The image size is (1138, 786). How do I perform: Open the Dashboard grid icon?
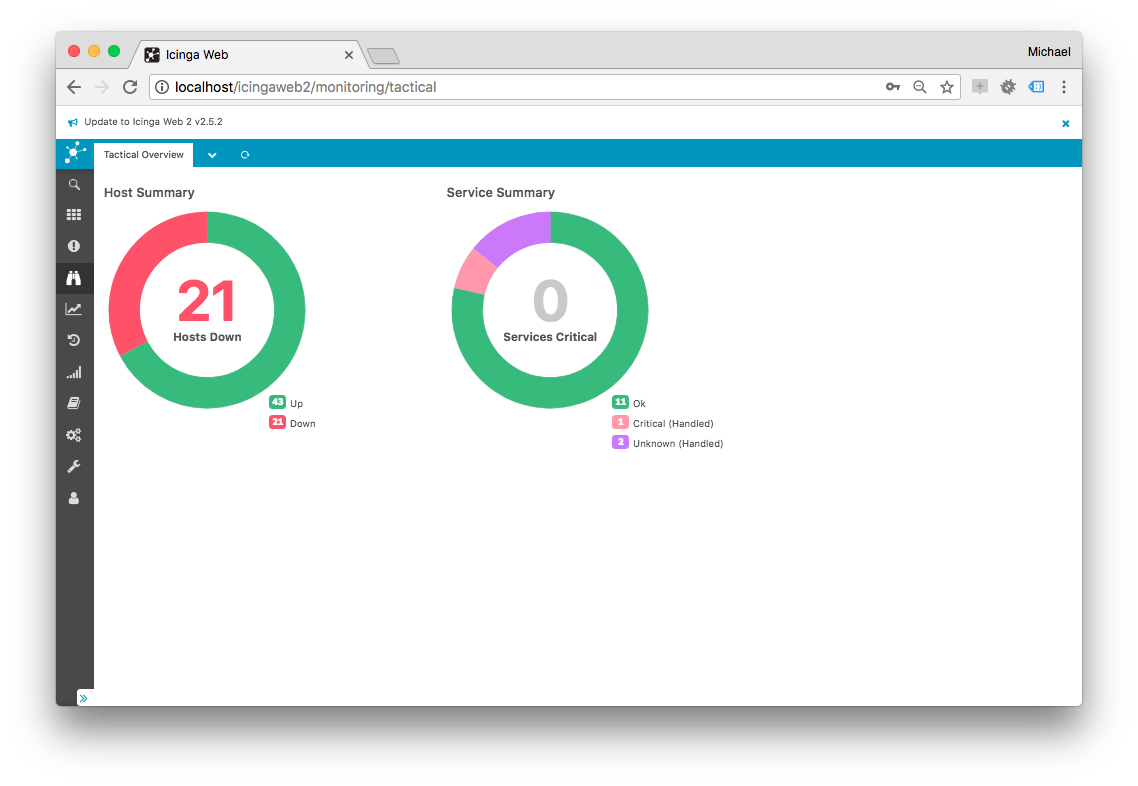click(x=74, y=215)
